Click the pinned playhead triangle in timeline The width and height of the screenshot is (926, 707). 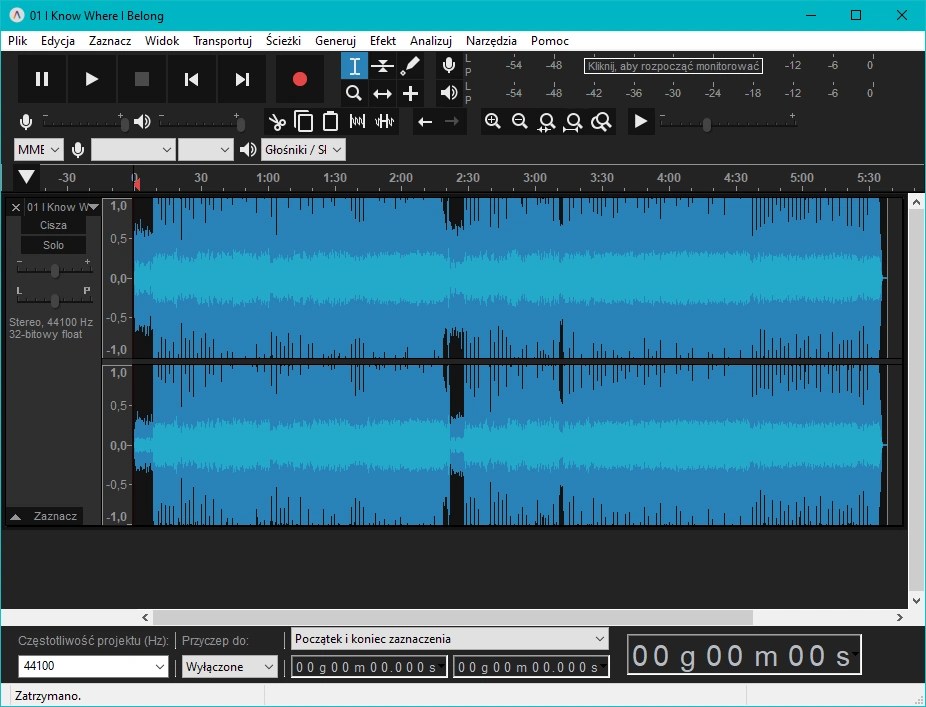27,177
